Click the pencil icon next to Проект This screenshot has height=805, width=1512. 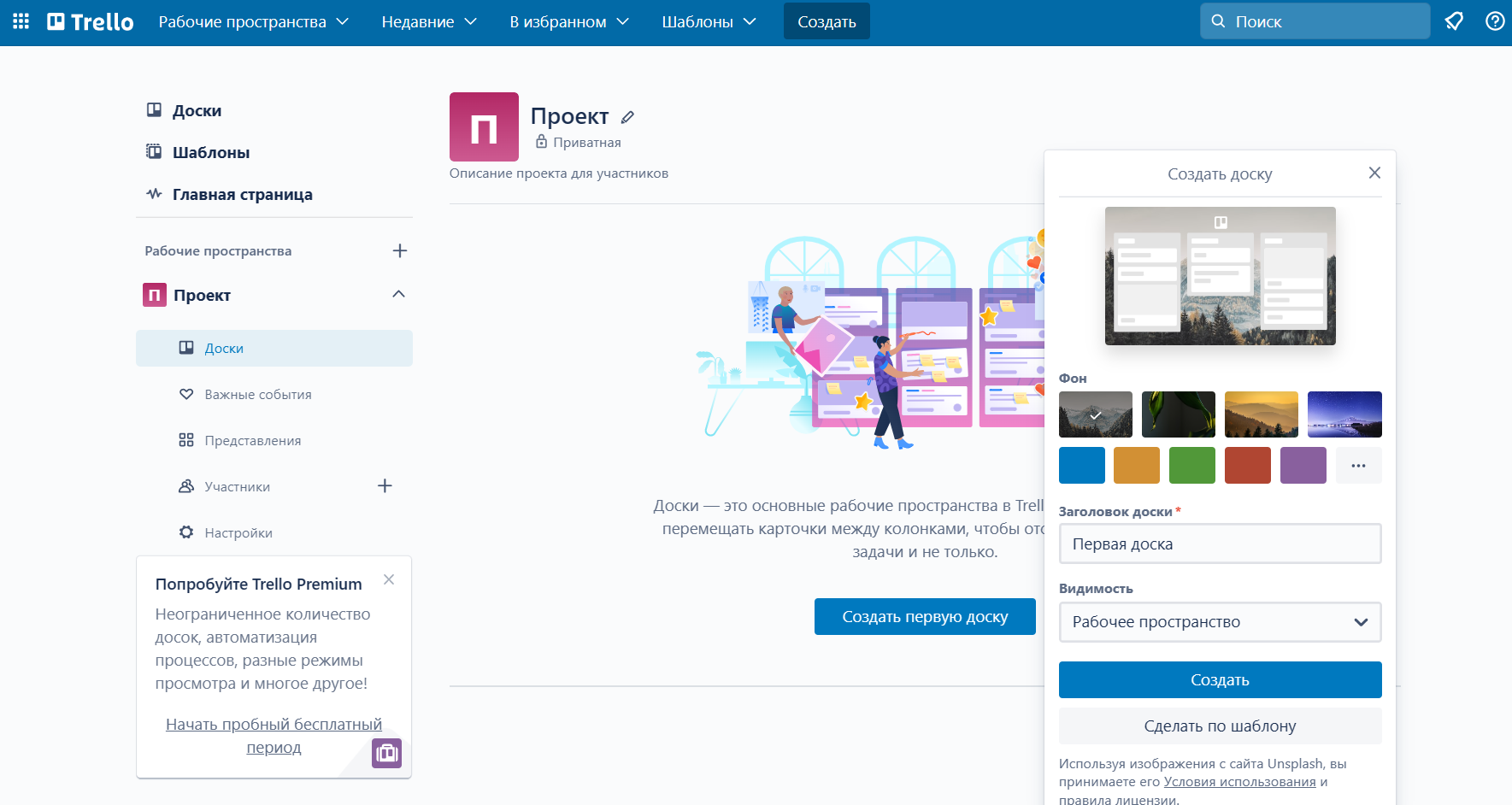click(627, 117)
